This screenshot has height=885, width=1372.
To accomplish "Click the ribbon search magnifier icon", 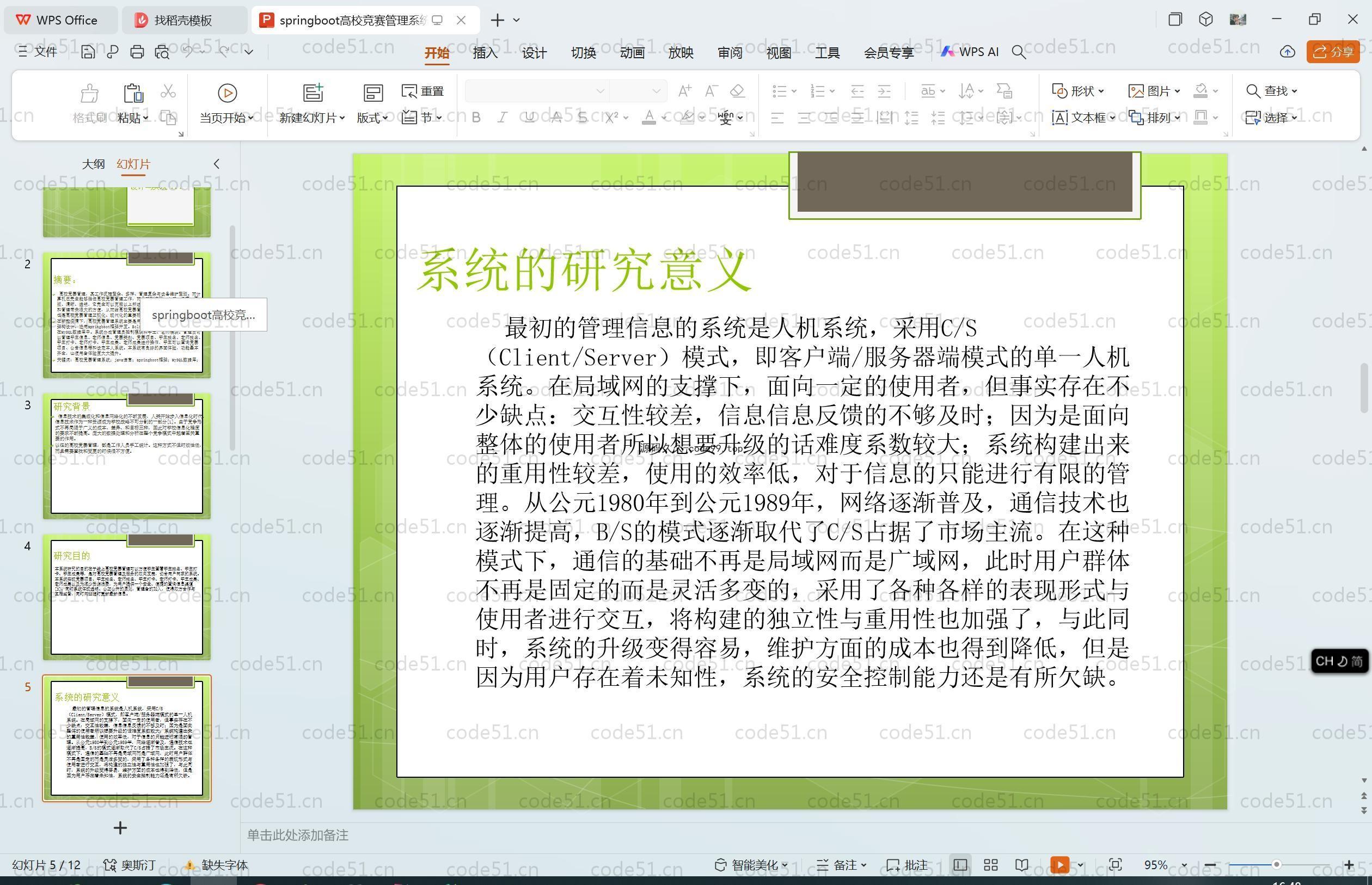I will [x=1019, y=52].
